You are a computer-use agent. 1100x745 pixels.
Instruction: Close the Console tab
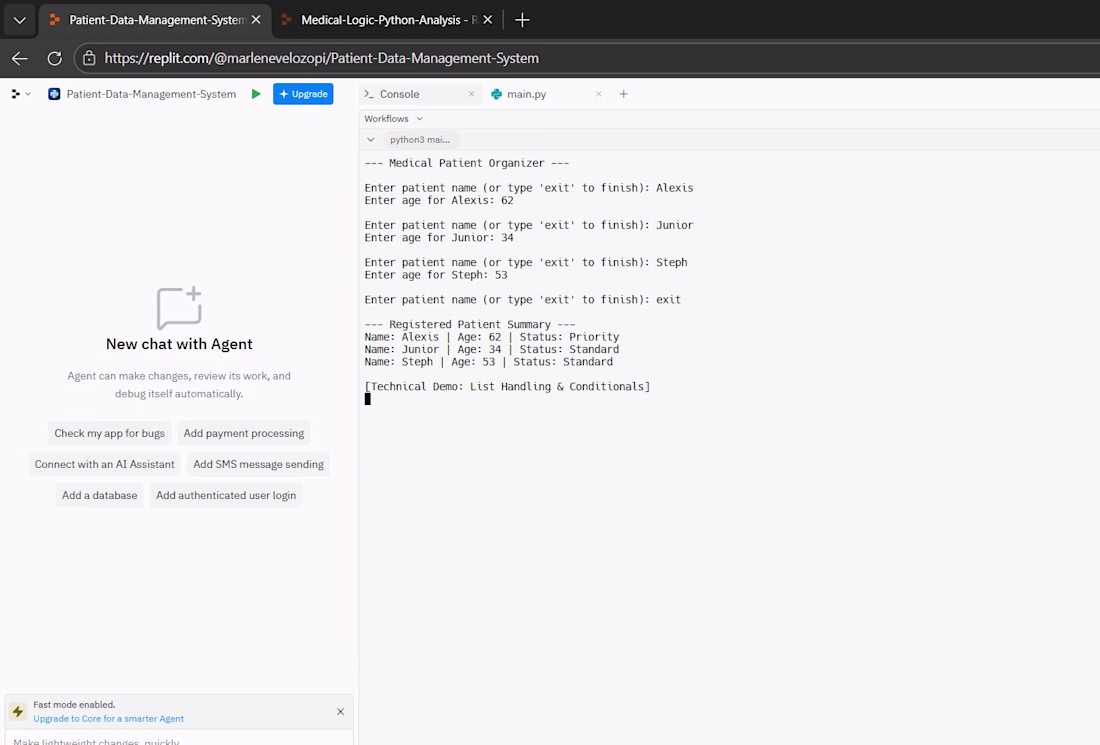pos(471,94)
